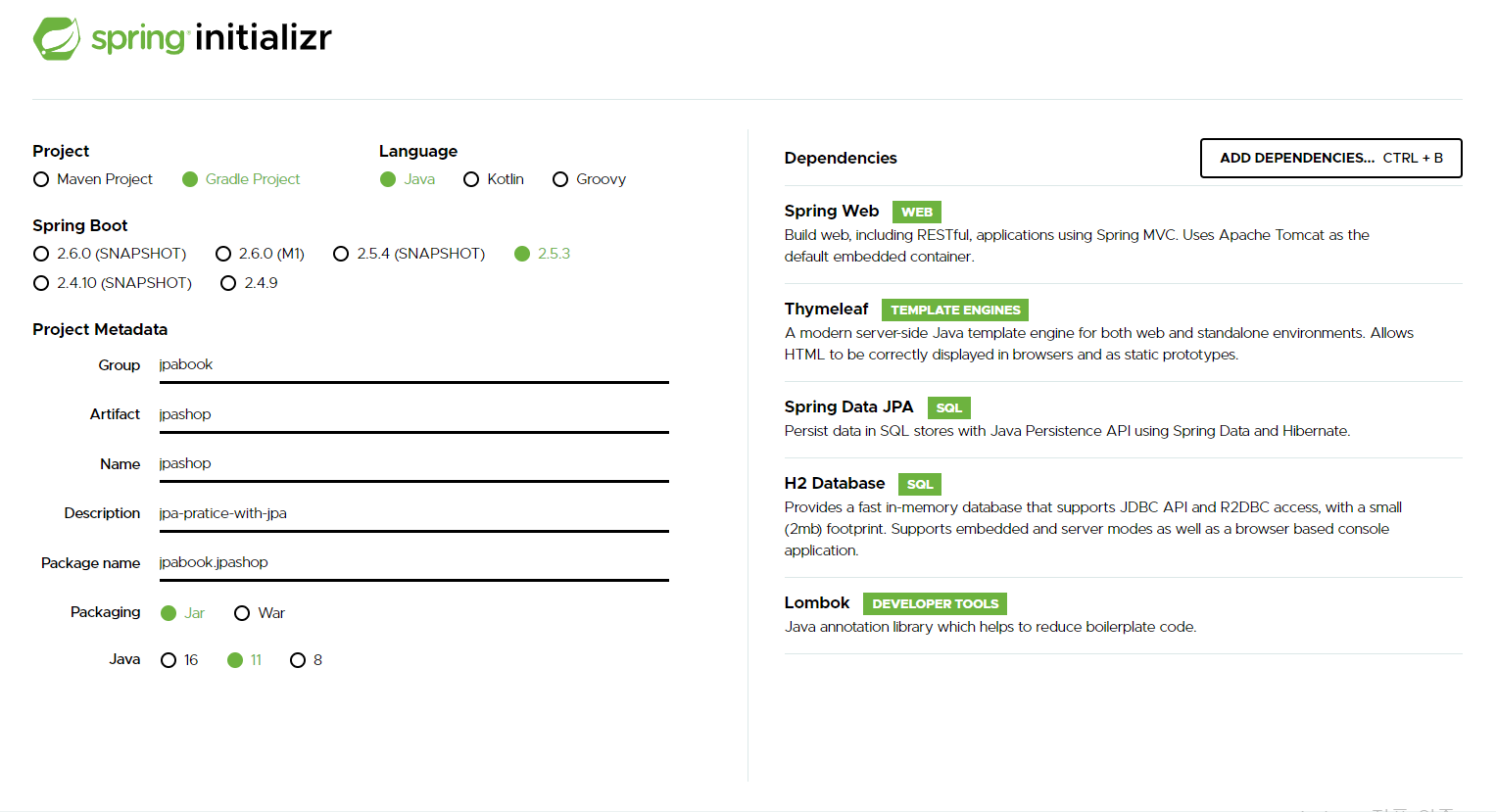This screenshot has height=812, width=1496.
Task: Click the H2 Database dependency title
Action: pos(834,484)
